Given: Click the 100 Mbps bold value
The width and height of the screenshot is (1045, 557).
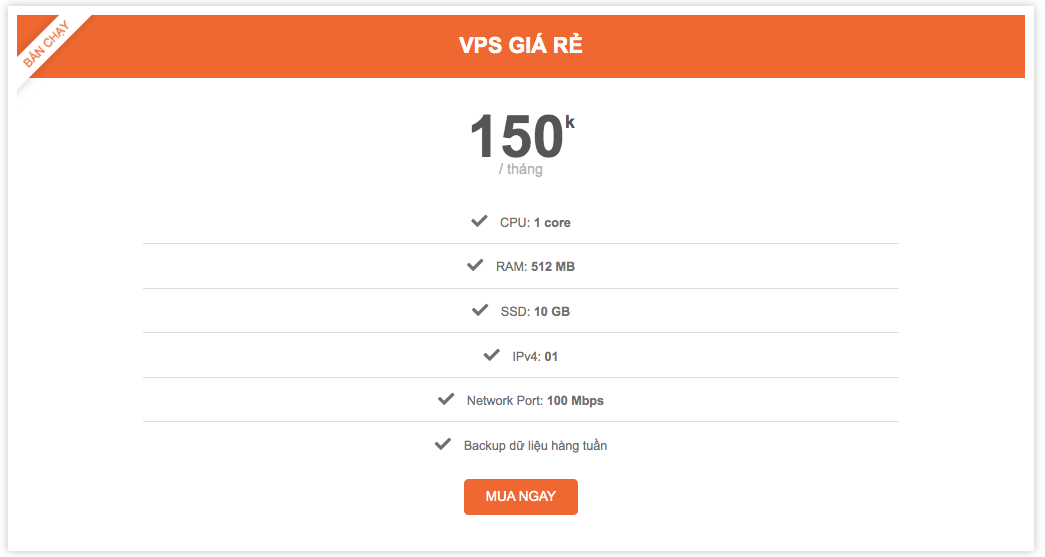Looking at the screenshot, I should coord(575,400).
